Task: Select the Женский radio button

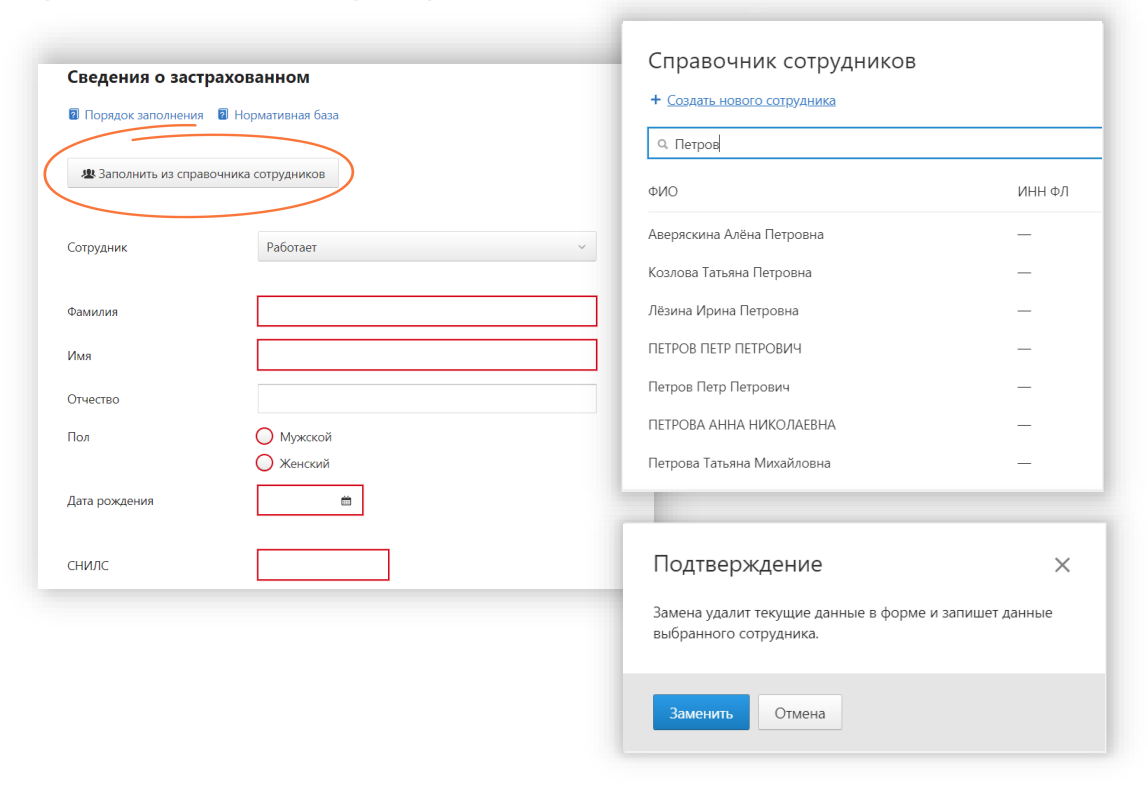Action: tap(265, 463)
